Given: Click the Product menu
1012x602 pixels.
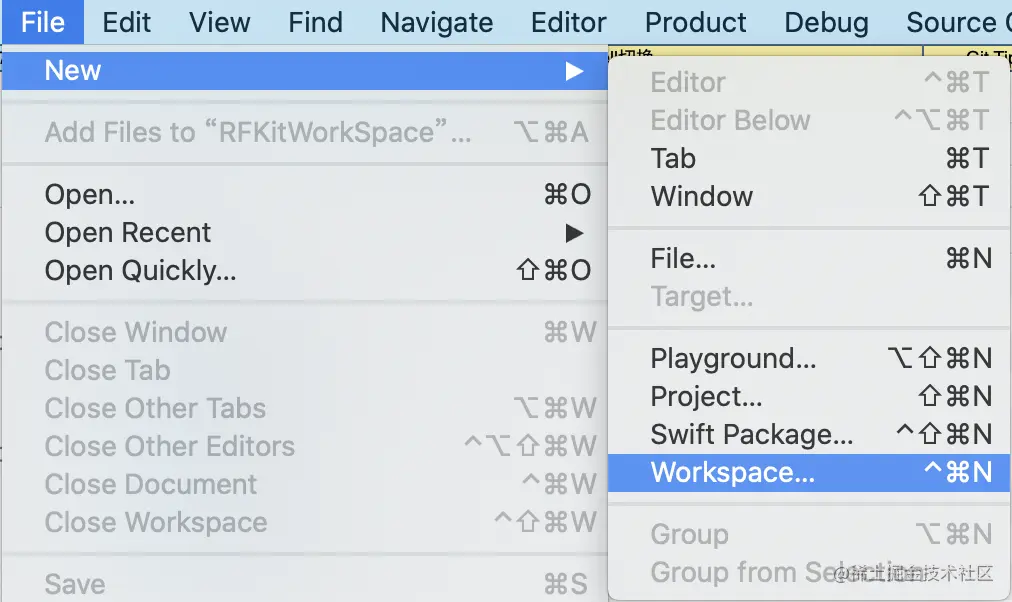Looking at the screenshot, I should pos(696,22).
